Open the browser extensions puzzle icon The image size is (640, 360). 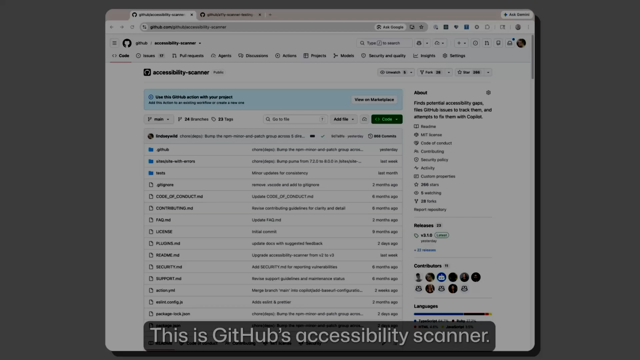click(487, 27)
